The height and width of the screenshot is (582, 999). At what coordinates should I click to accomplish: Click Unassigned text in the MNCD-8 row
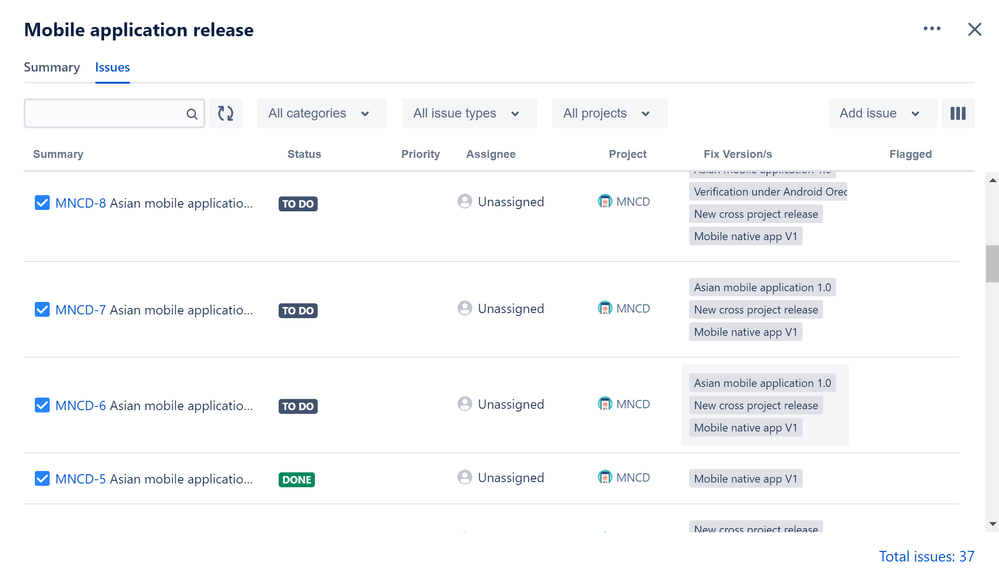tap(511, 202)
